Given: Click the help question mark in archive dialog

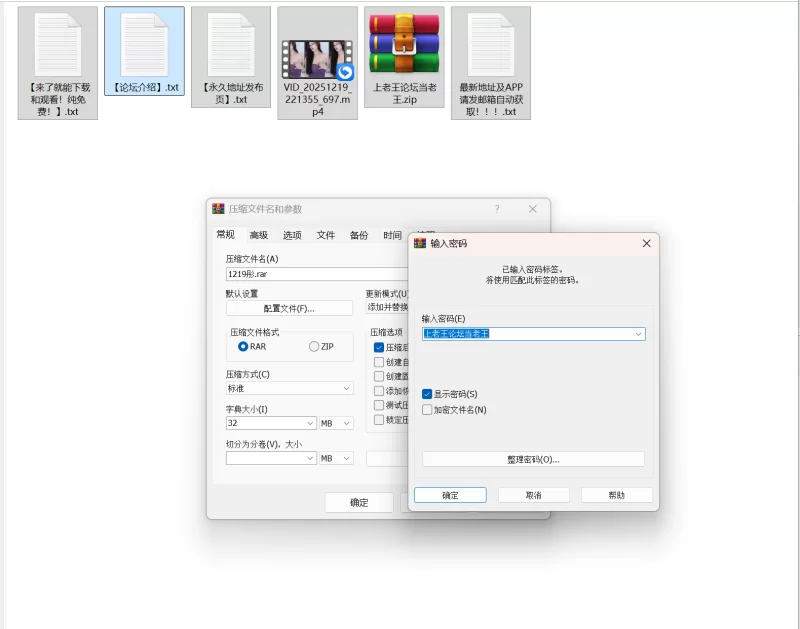Looking at the screenshot, I should pyautogui.click(x=497, y=209).
